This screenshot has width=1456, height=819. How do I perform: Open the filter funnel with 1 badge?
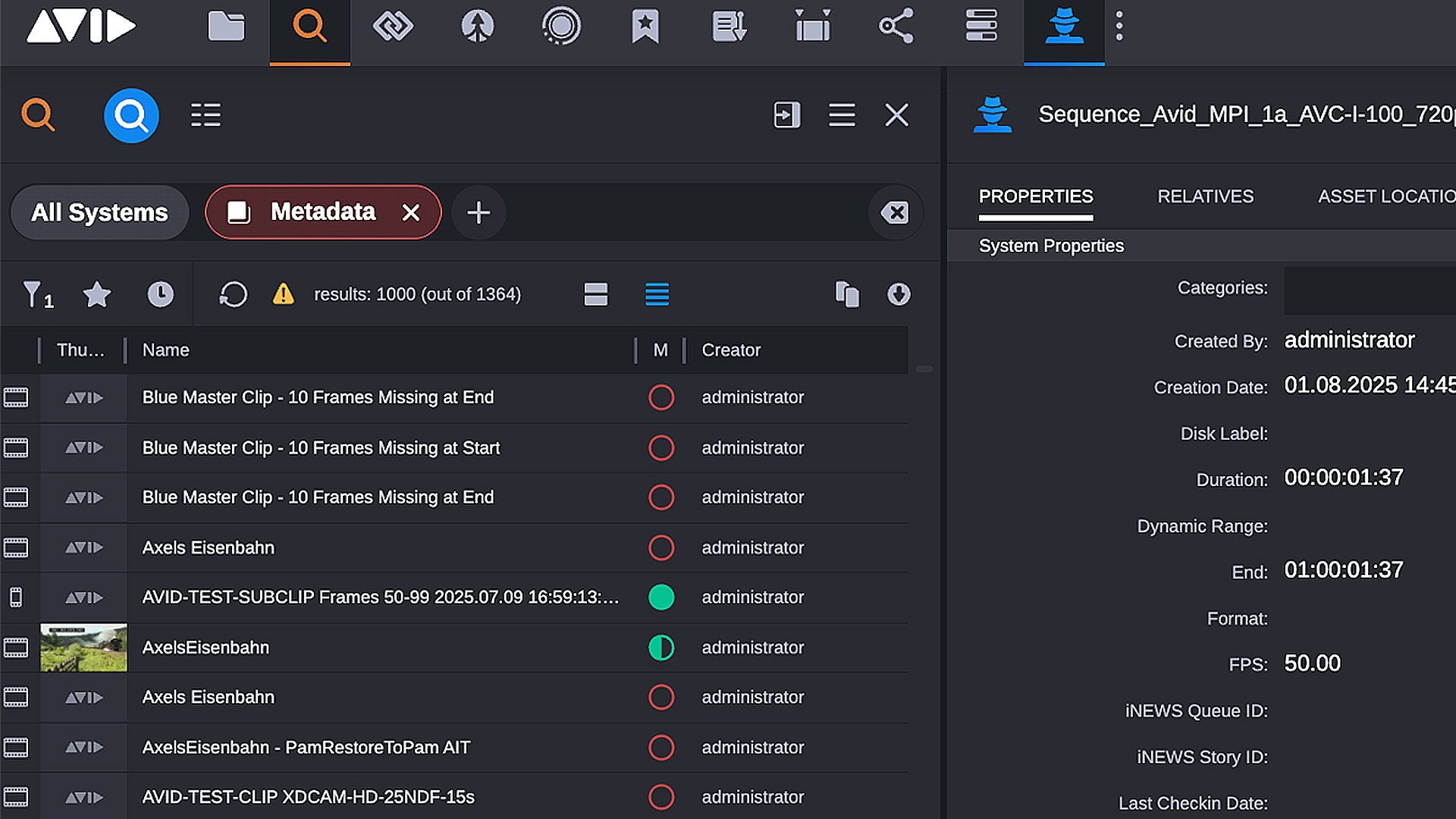[x=37, y=295]
